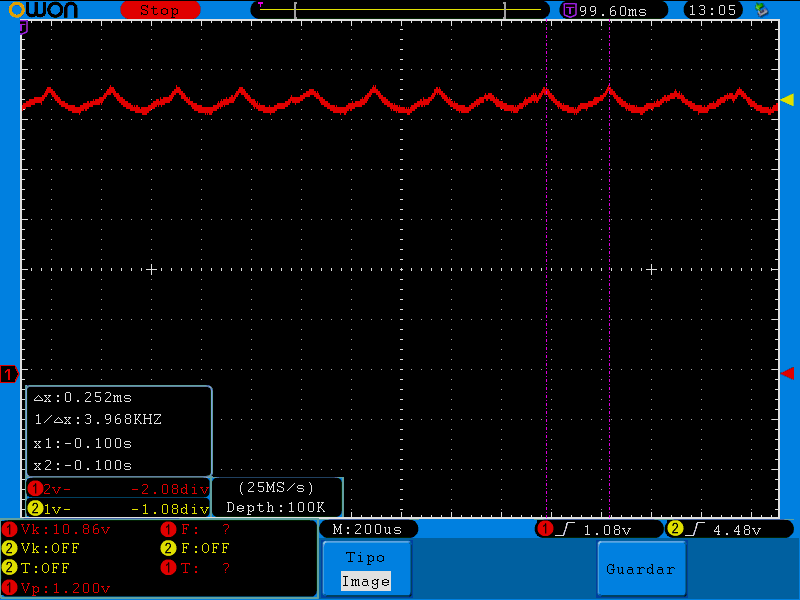Click the Guardar button
Screen dimensions: 800x600
tap(641, 568)
